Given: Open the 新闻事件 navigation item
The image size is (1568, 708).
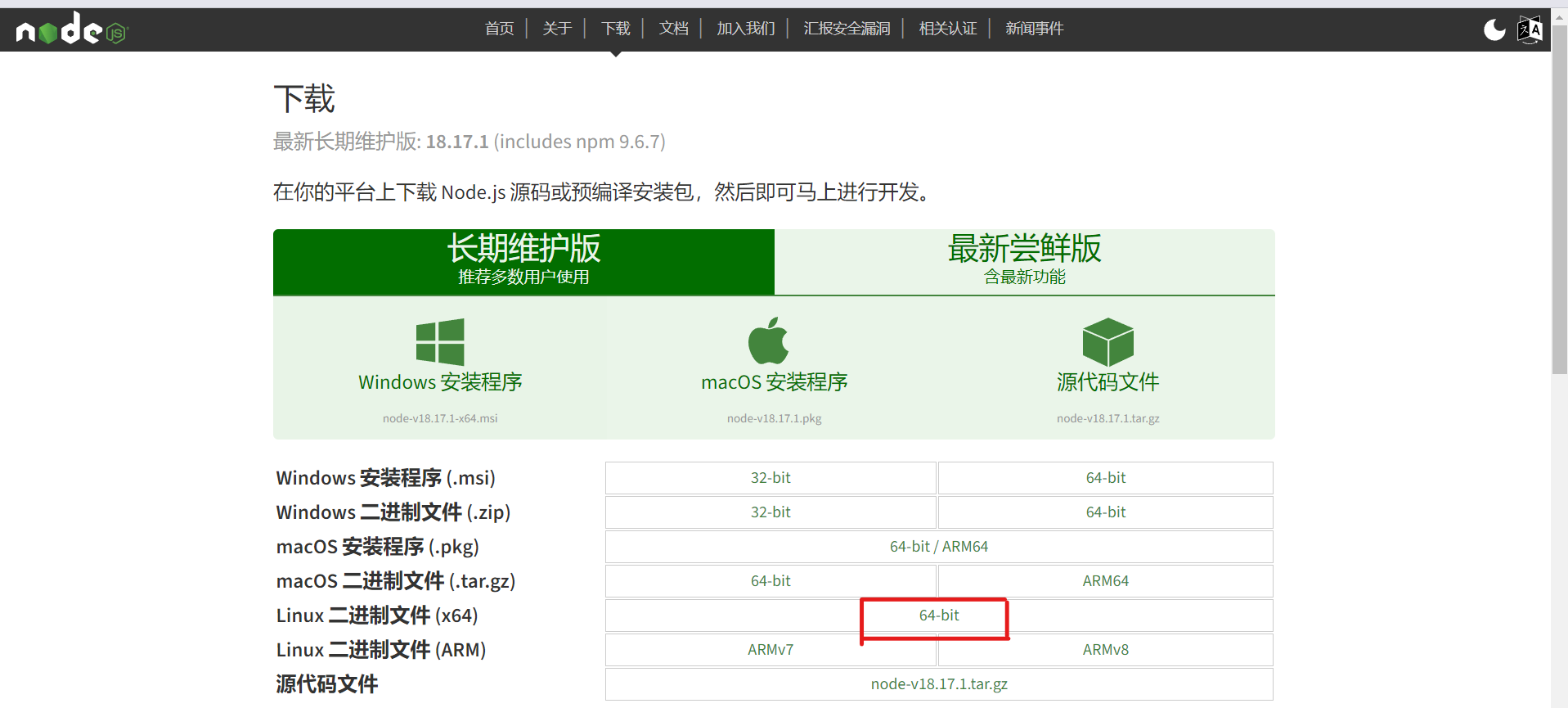Looking at the screenshot, I should click(1035, 29).
